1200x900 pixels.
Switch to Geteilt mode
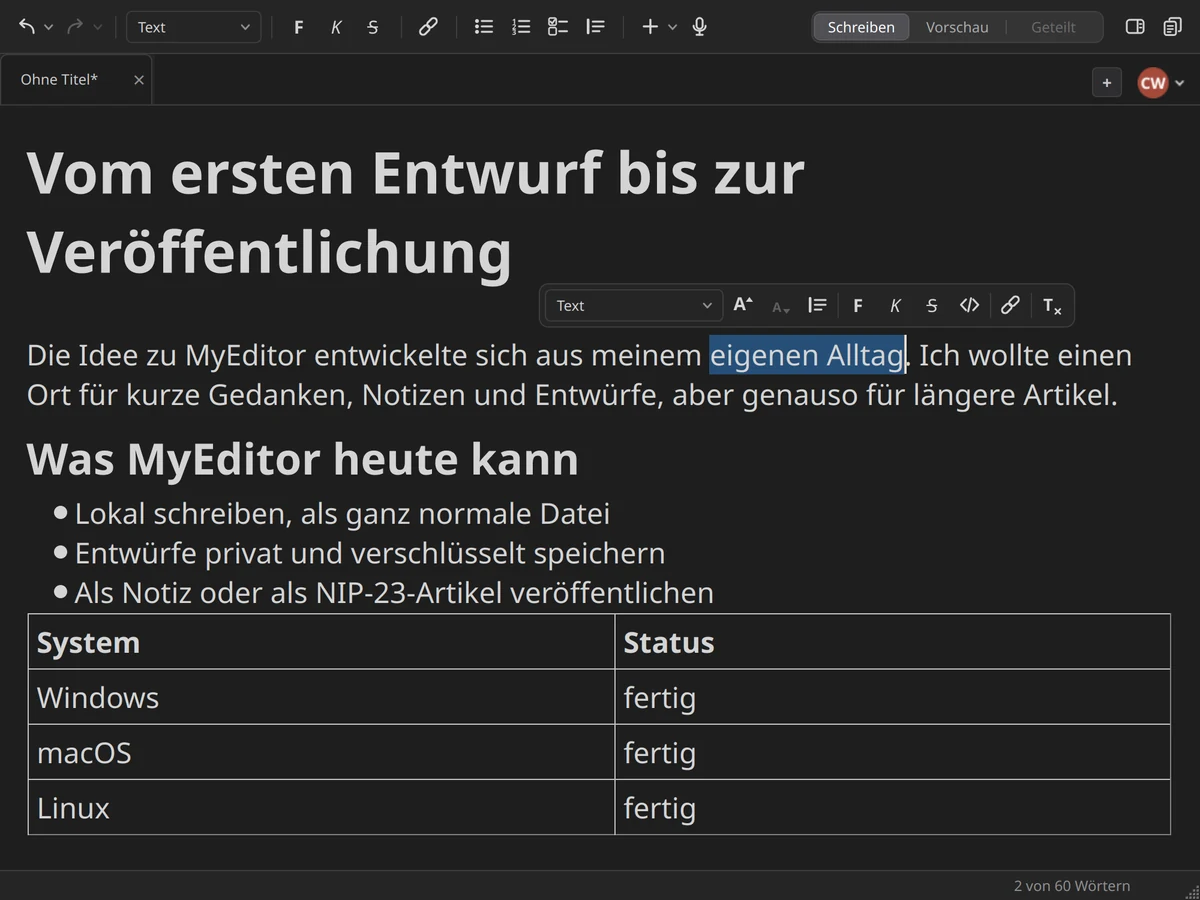[1053, 27]
